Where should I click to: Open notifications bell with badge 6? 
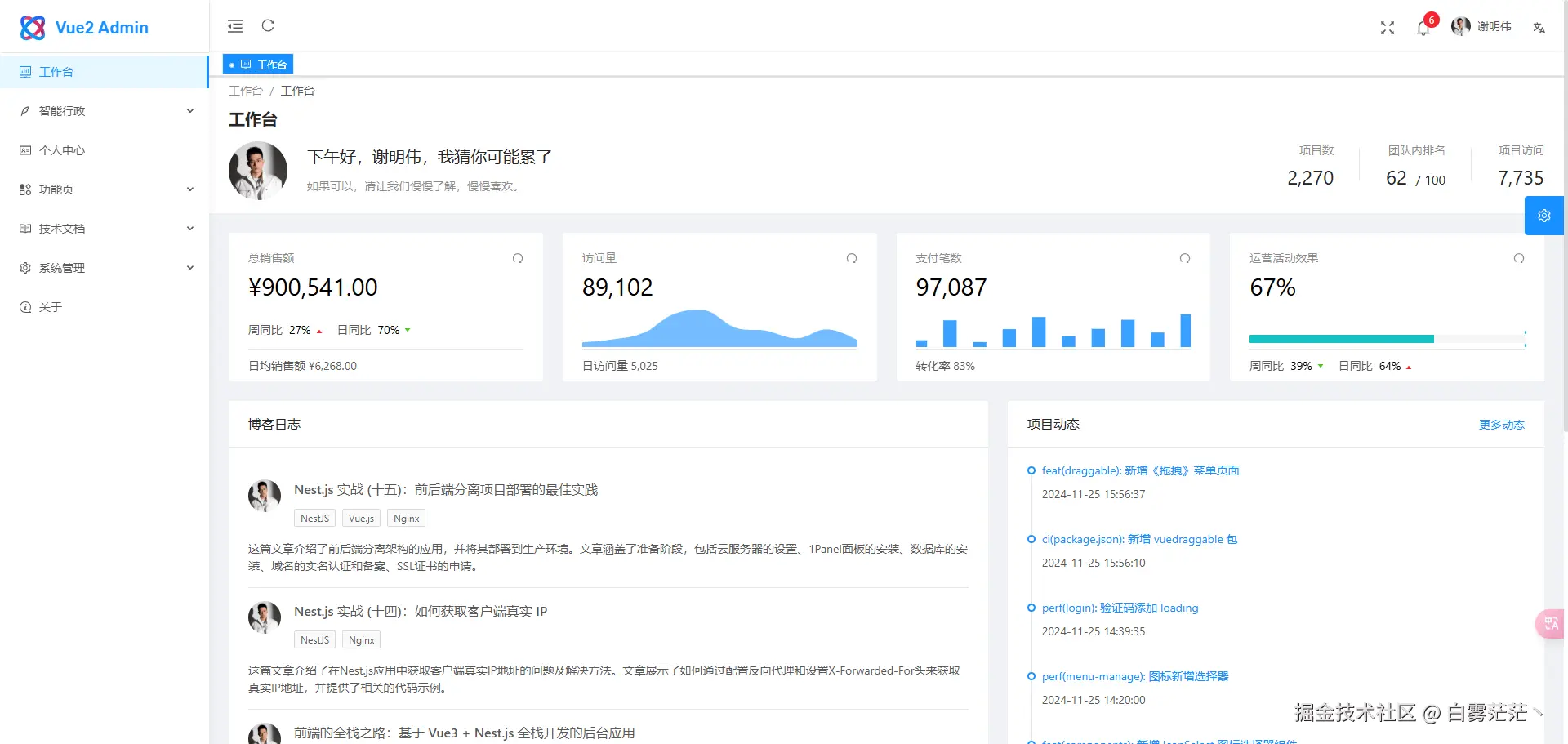1423,28
